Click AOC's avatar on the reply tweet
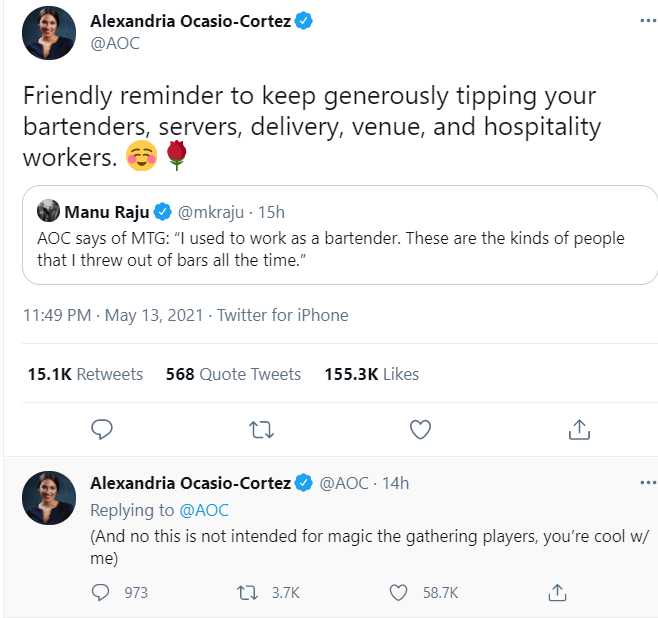Viewport: 658px width, 618px height. click(x=49, y=497)
